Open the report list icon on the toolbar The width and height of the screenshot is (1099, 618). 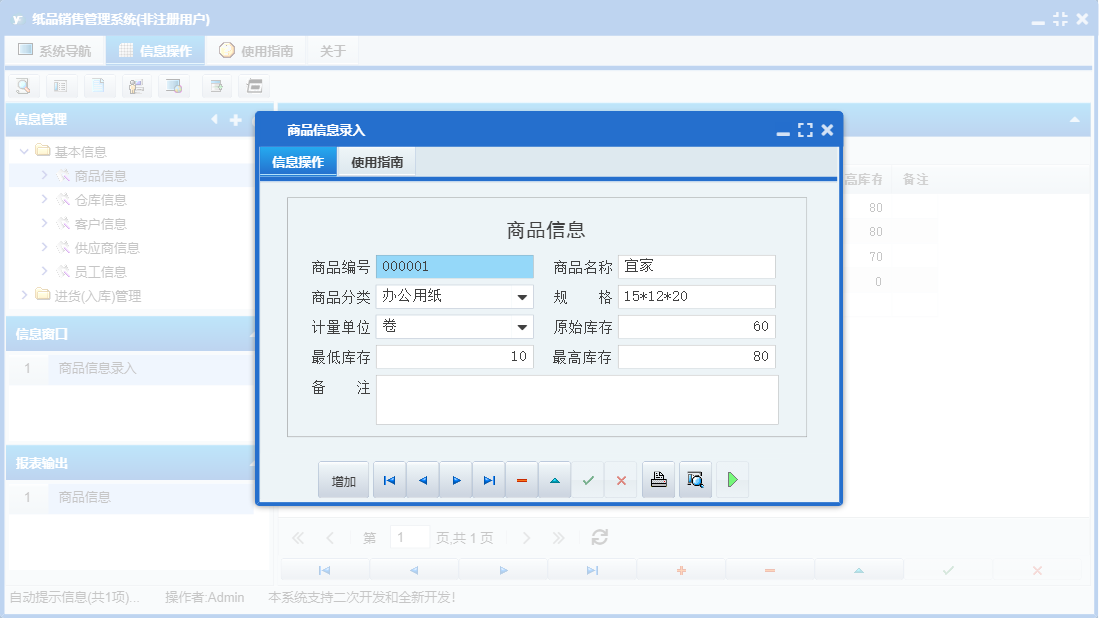point(61,86)
